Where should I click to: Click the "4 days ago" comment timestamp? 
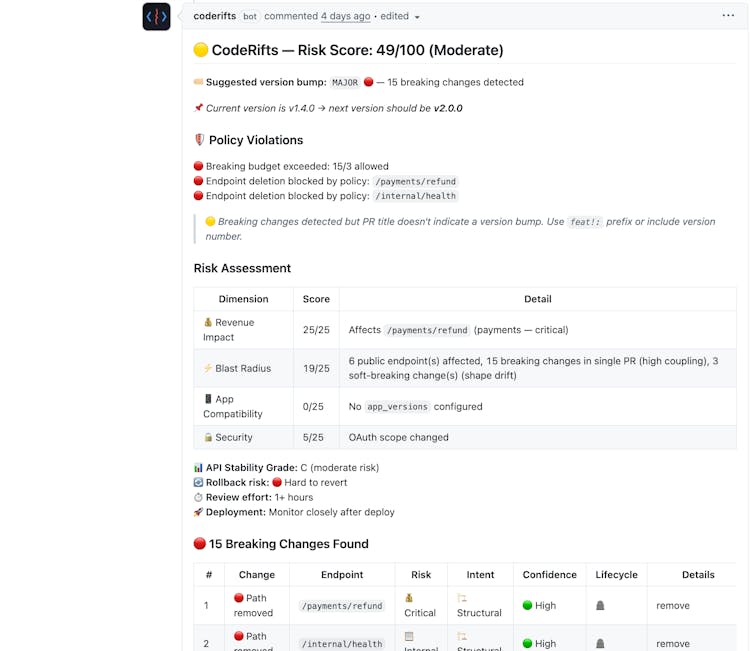point(345,16)
